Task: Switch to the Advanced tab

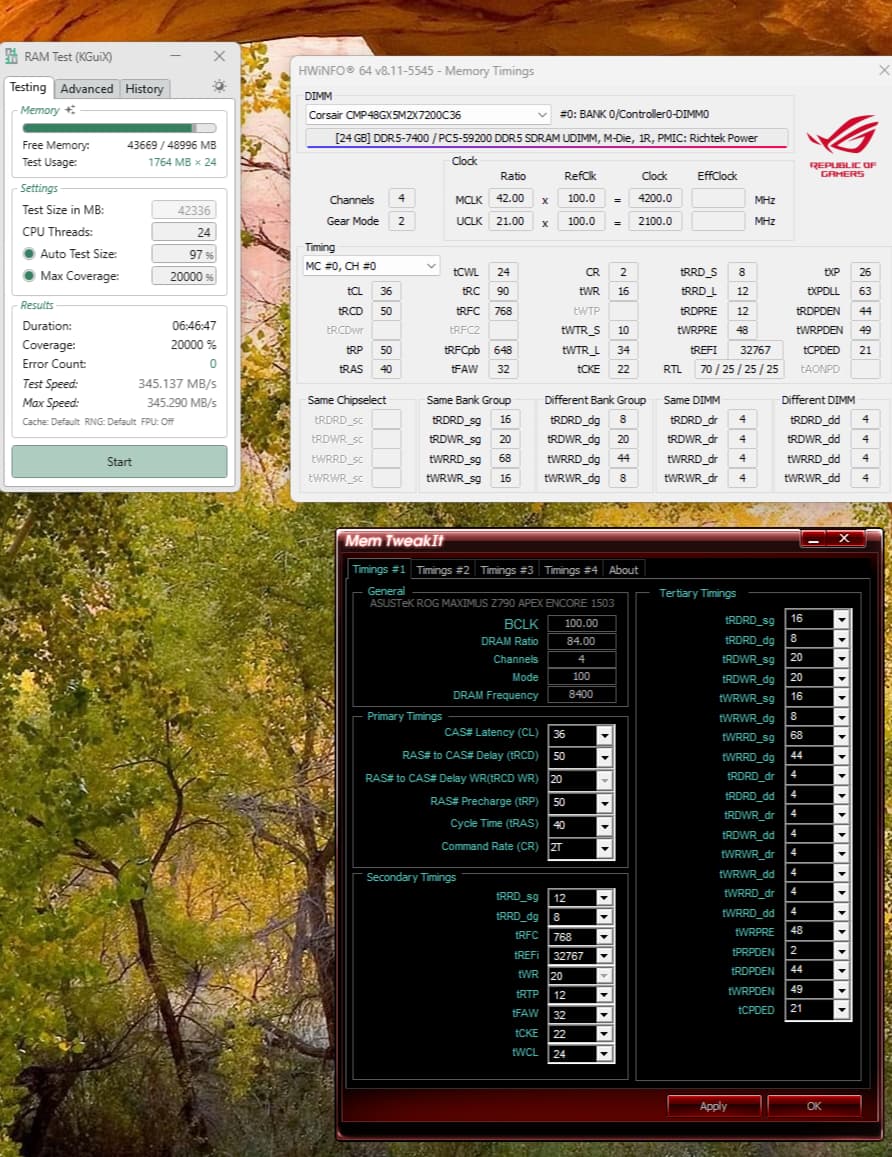Action: pos(87,89)
